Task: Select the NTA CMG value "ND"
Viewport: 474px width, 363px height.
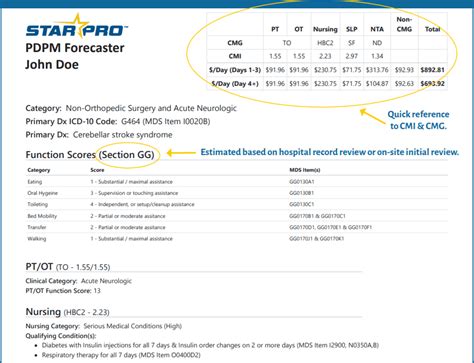Action: pyautogui.click(x=377, y=43)
